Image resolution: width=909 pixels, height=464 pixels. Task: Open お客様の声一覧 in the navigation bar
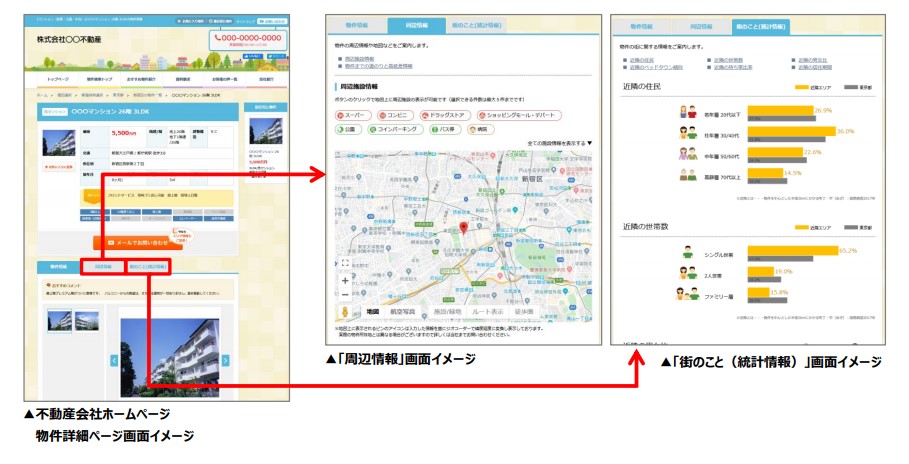tap(224, 79)
